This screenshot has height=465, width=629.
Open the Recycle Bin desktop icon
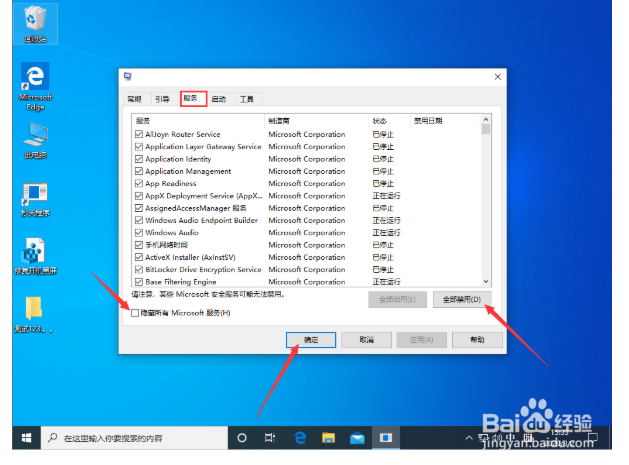click(35, 23)
